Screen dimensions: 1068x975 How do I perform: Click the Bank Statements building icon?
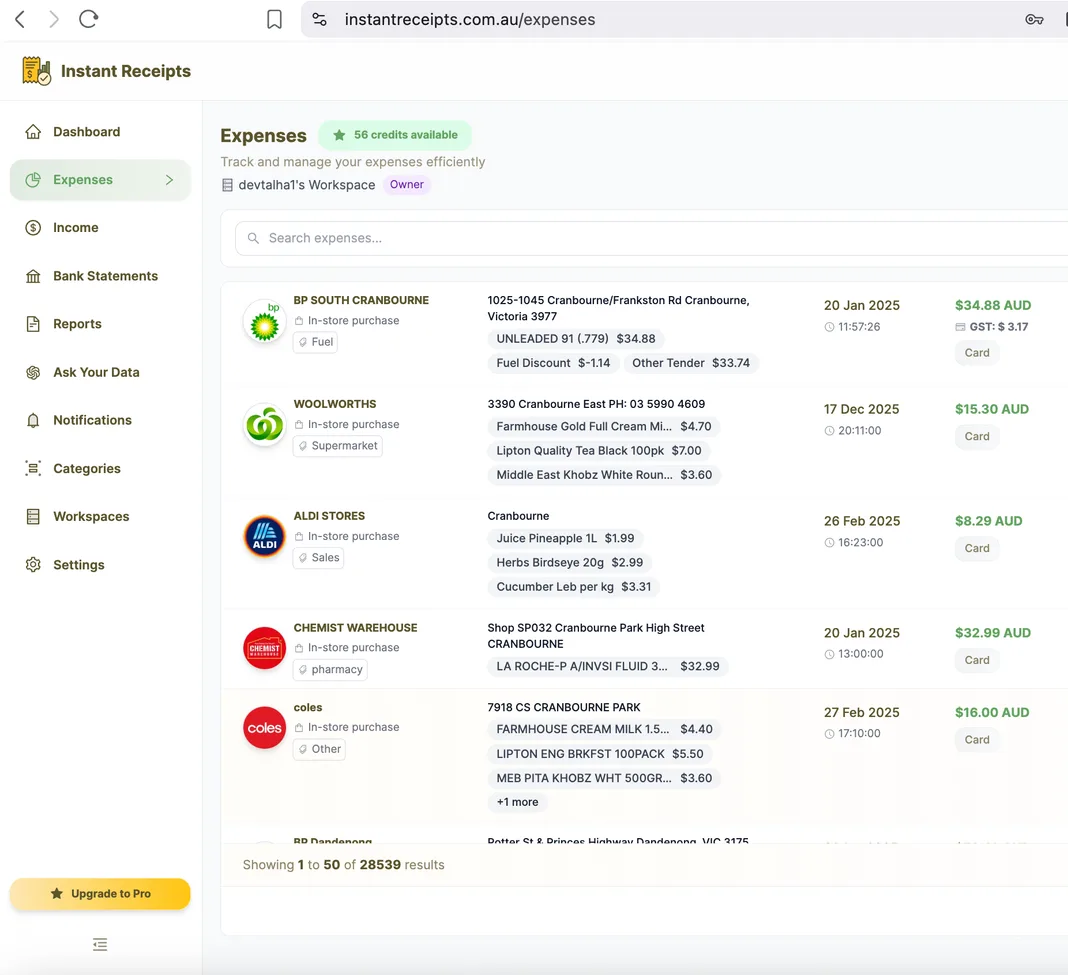click(x=33, y=276)
